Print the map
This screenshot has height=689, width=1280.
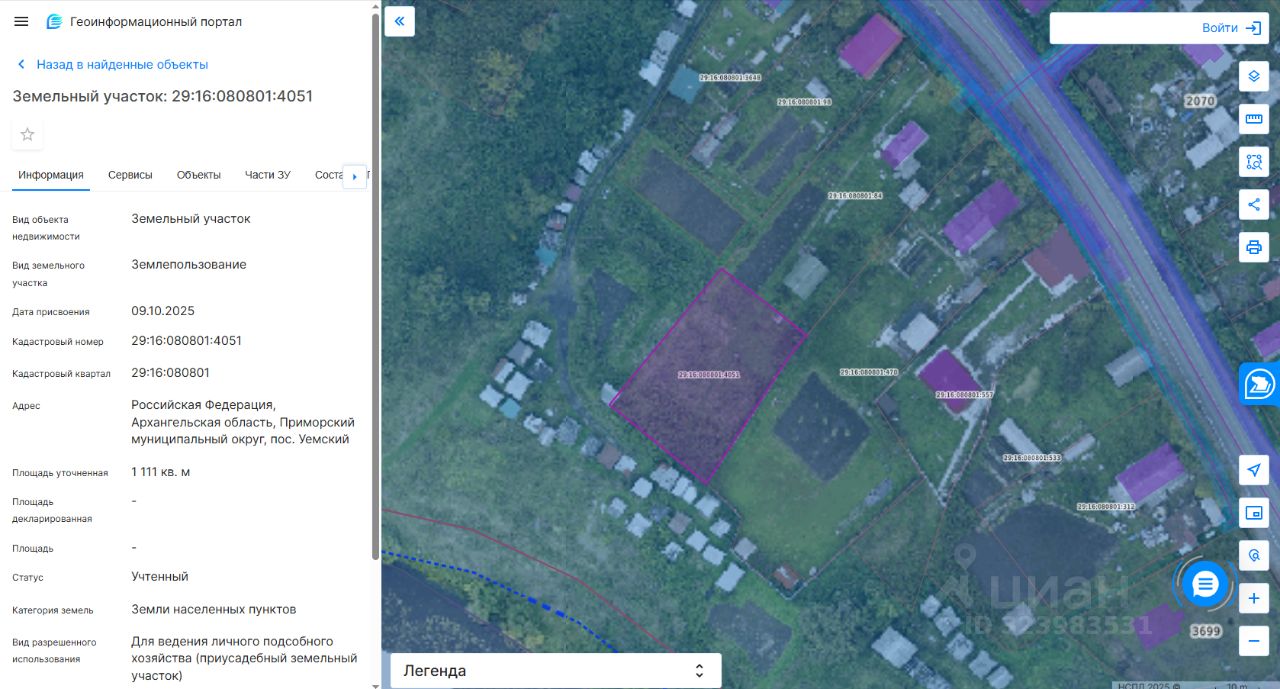click(x=1254, y=247)
